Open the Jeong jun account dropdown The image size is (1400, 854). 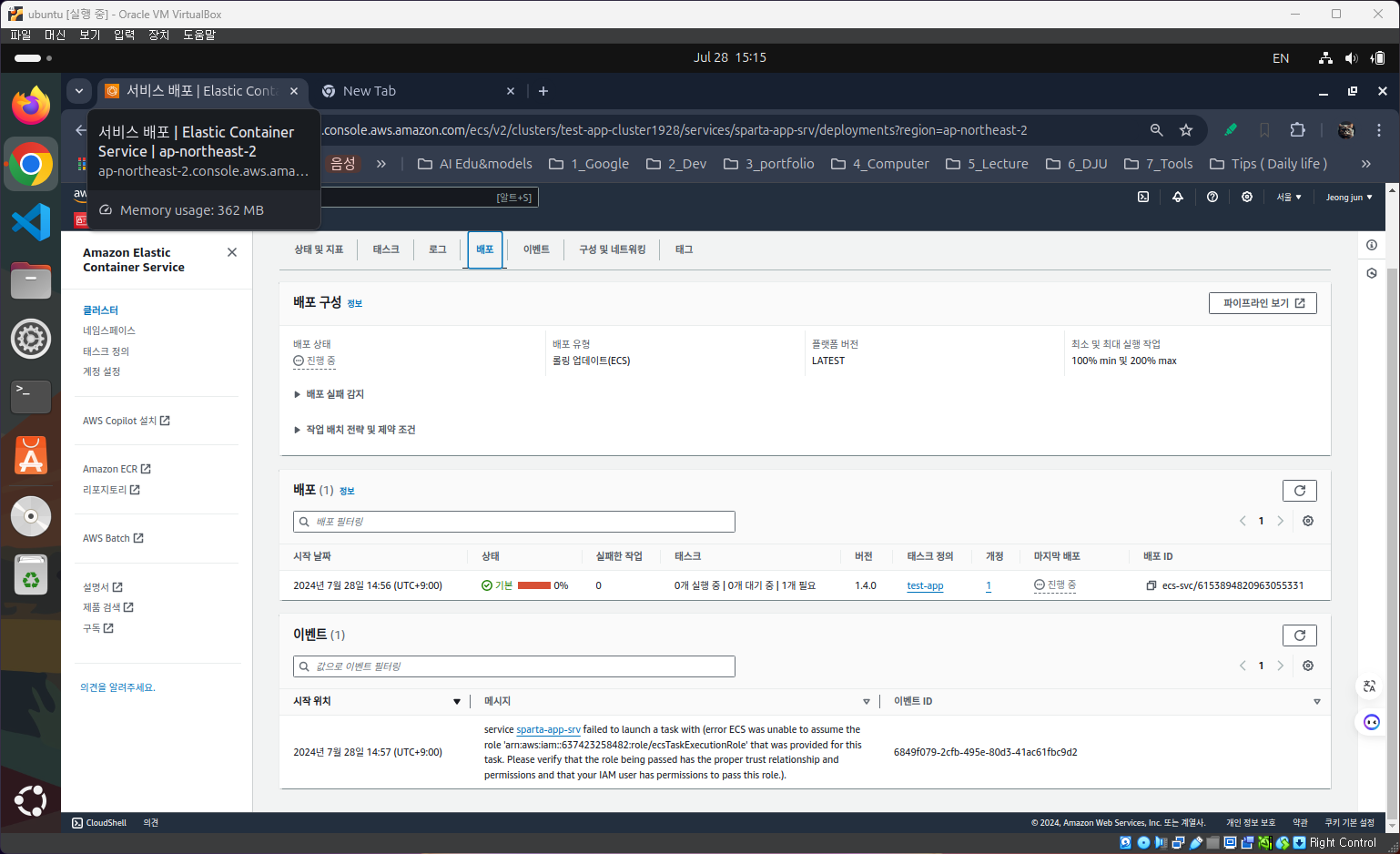click(x=1349, y=197)
